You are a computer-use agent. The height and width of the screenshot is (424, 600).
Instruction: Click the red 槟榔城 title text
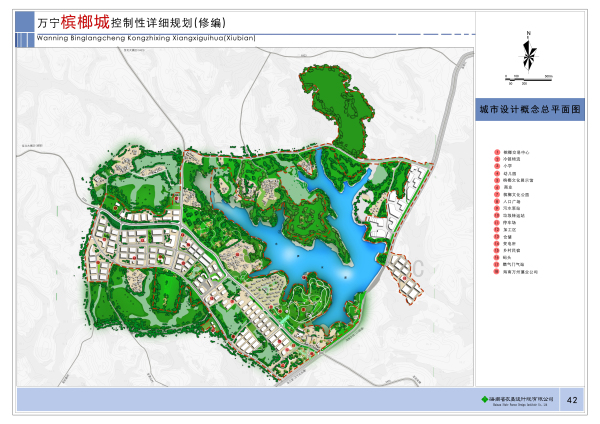point(86,21)
